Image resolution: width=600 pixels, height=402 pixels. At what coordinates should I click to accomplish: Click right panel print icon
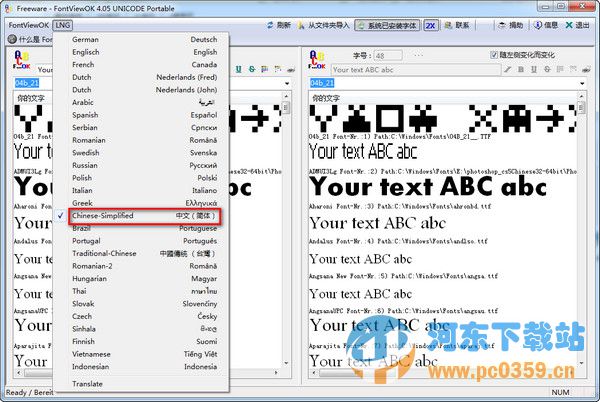586,70
